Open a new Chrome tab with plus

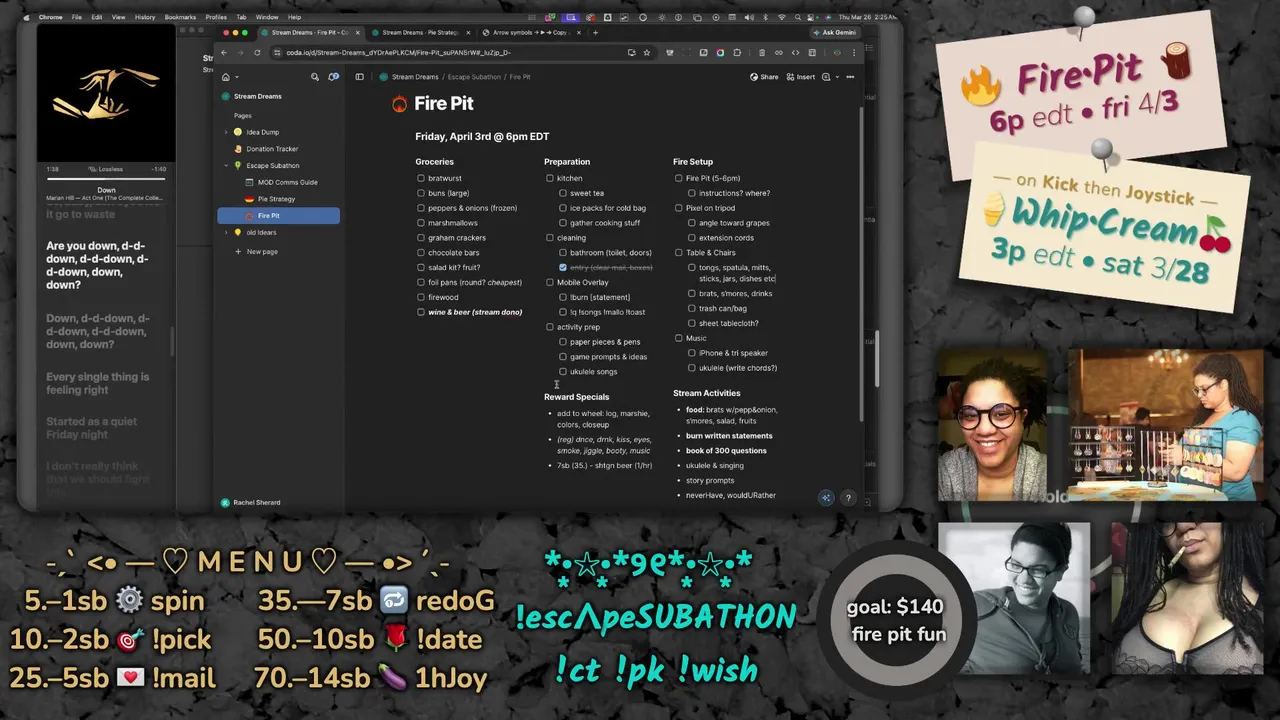pos(595,32)
